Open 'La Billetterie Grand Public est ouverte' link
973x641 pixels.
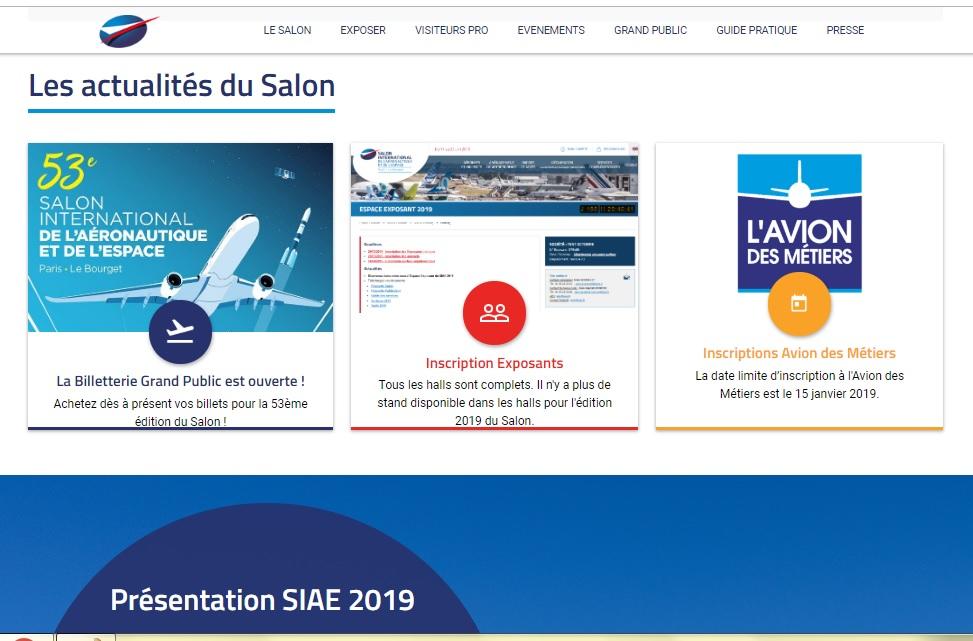coord(180,381)
